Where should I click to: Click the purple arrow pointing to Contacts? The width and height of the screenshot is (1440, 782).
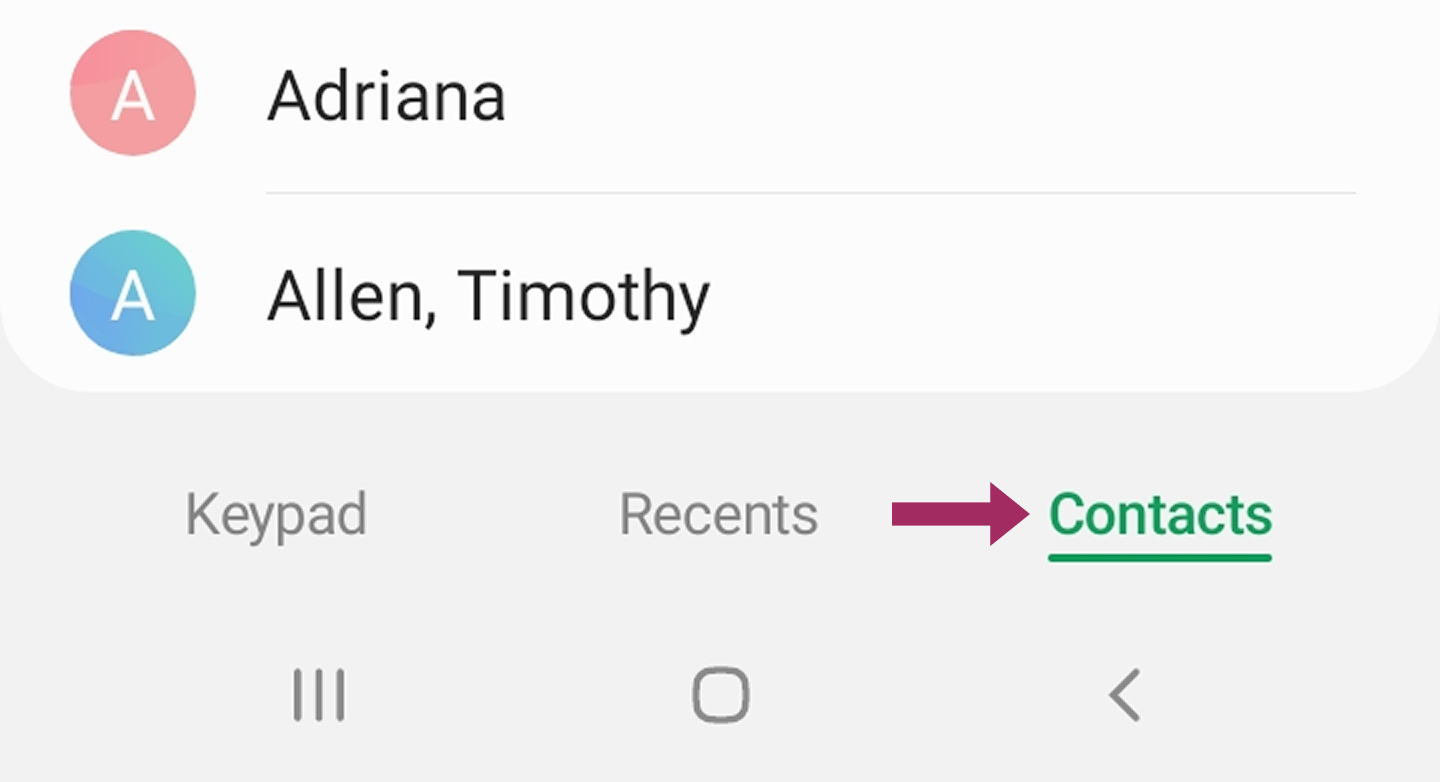click(x=958, y=514)
